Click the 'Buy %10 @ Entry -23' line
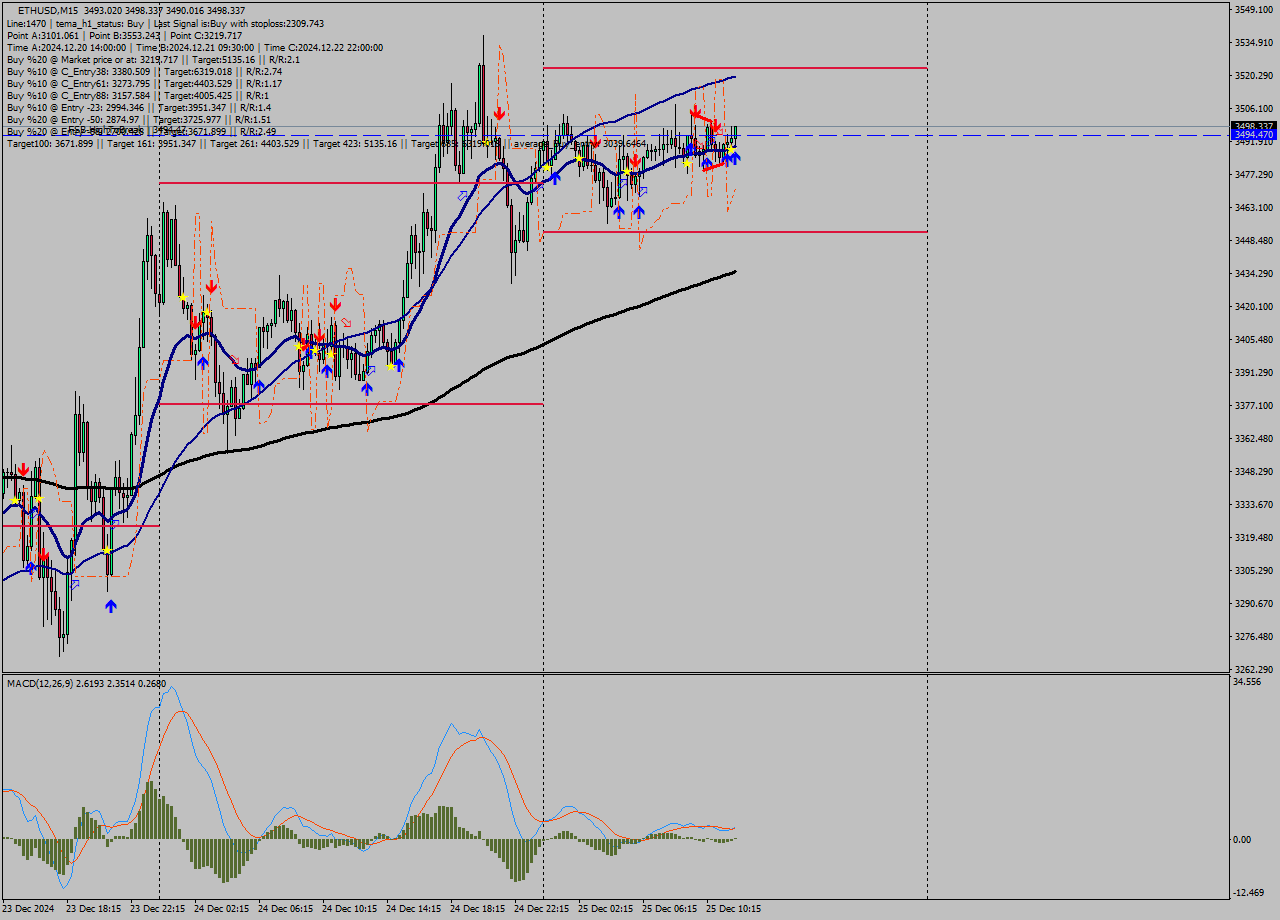1280x920 pixels. (x=139, y=107)
